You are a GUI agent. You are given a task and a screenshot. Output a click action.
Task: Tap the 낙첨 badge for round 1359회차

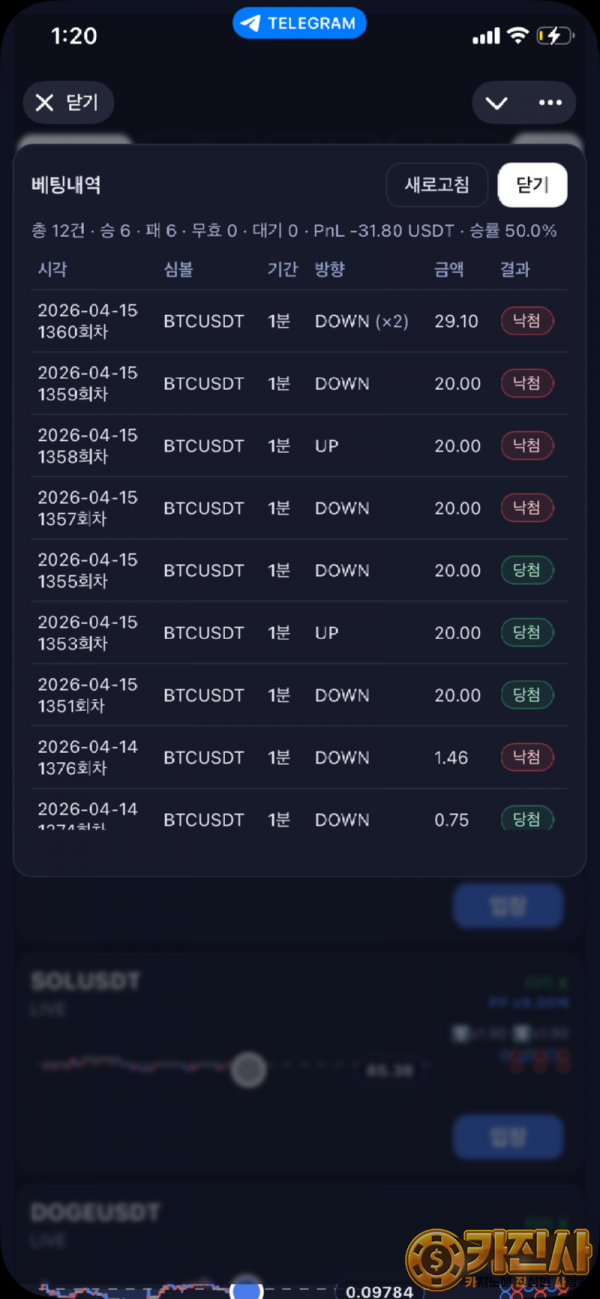pos(527,384)
